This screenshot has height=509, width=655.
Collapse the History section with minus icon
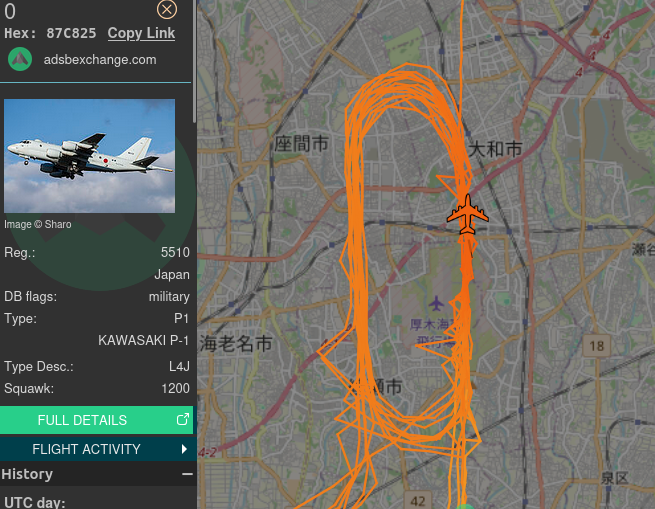pos(188,474)
